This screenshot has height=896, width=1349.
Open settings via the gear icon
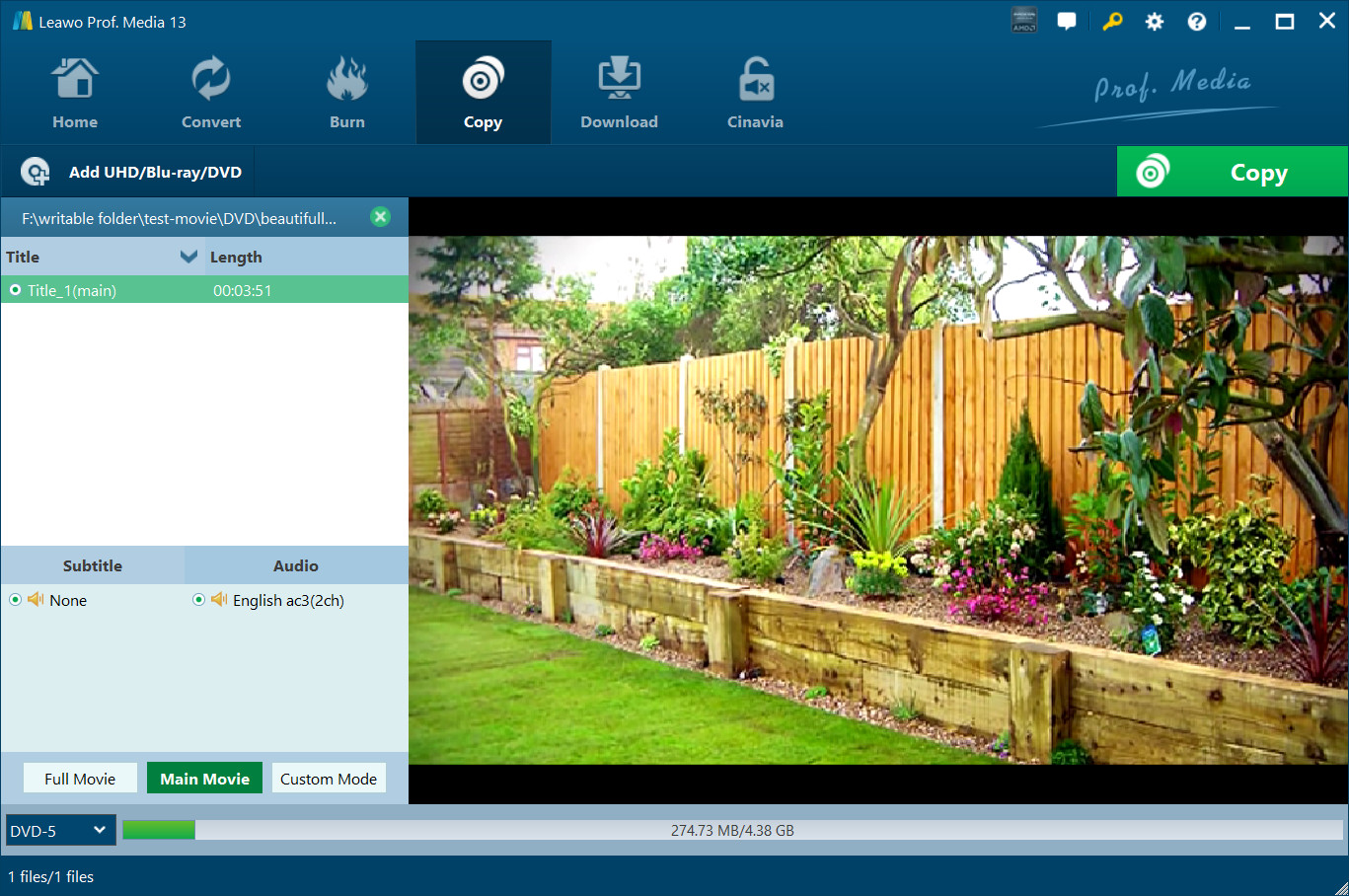1154,22
